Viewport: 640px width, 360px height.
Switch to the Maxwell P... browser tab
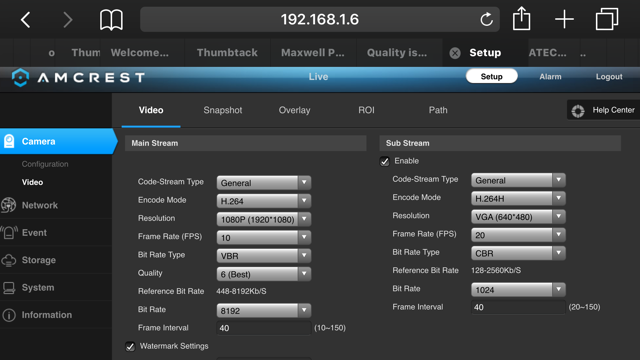[x=313, y=53]
